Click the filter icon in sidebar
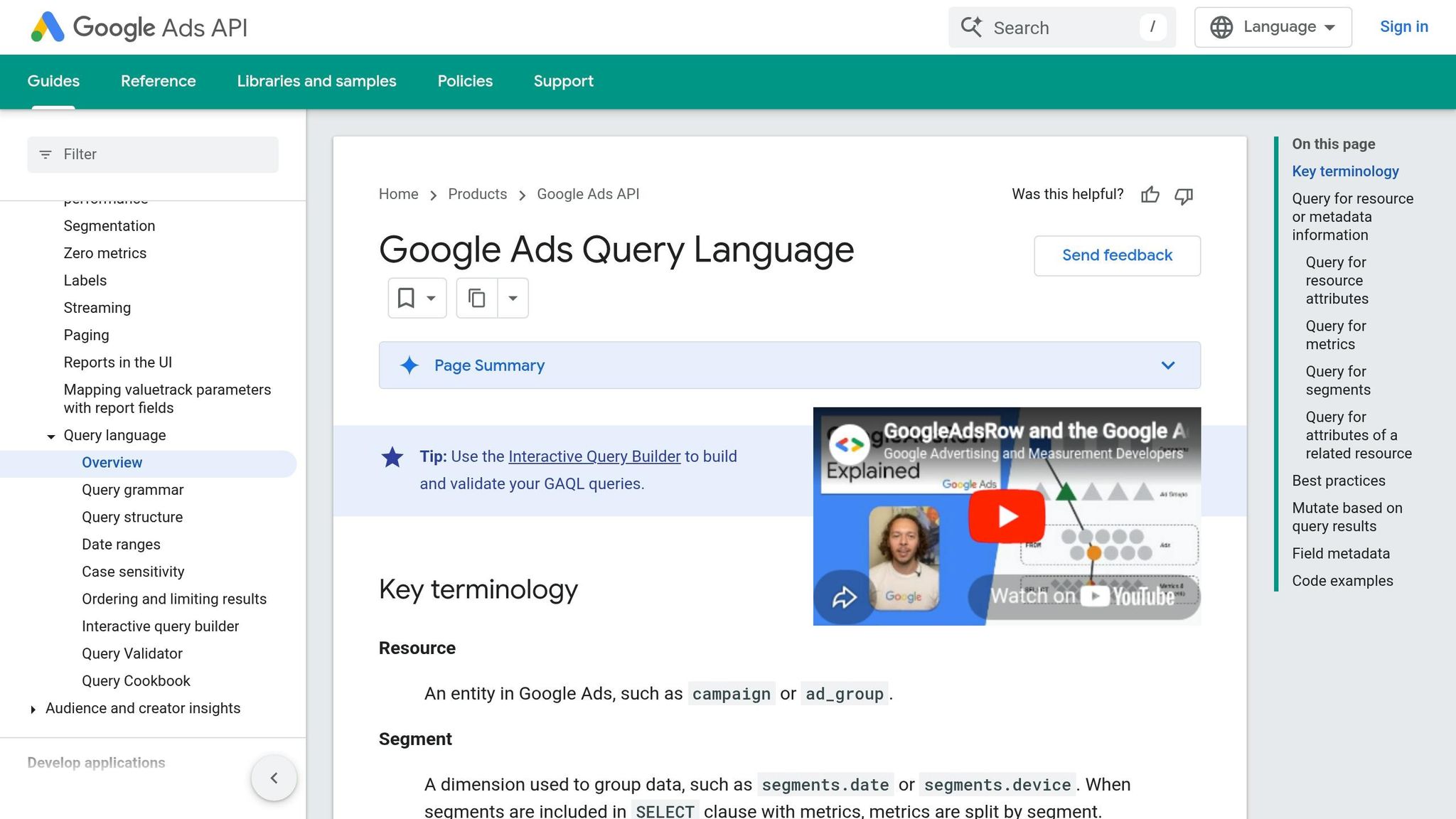The height and width of the screenshot is (819, 1456). [x=45, y=154]
